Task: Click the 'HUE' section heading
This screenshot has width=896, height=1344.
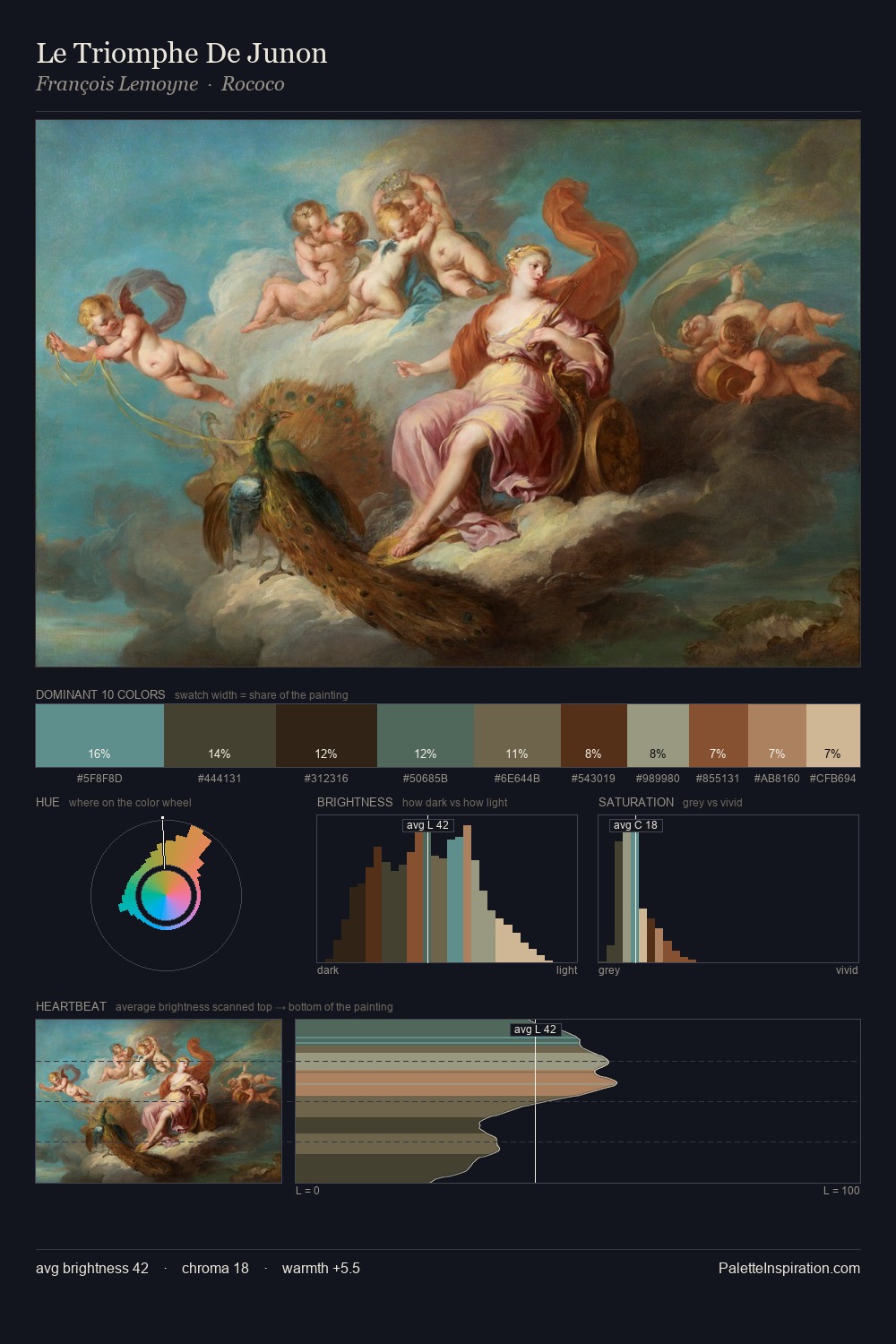Action: (47, 802)
